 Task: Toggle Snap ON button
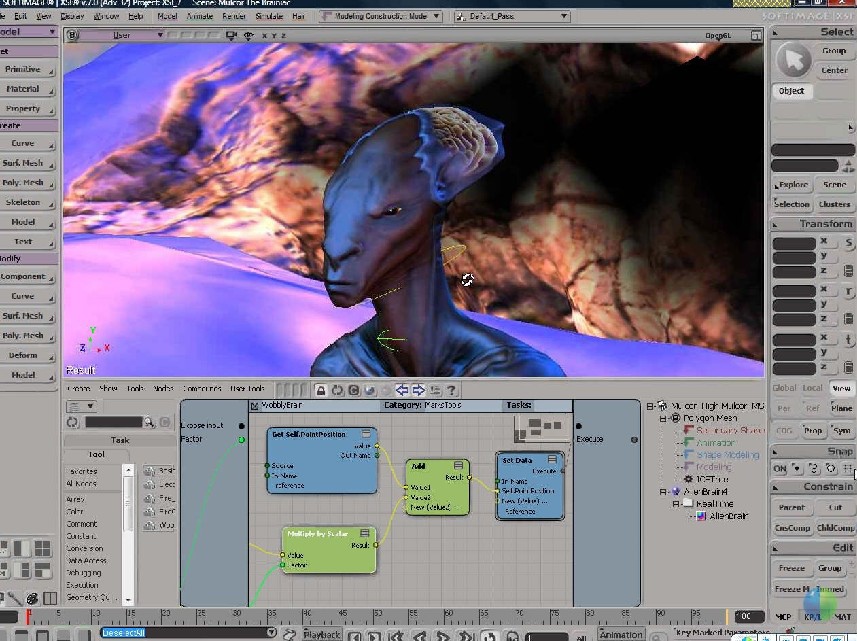point(780,468)
